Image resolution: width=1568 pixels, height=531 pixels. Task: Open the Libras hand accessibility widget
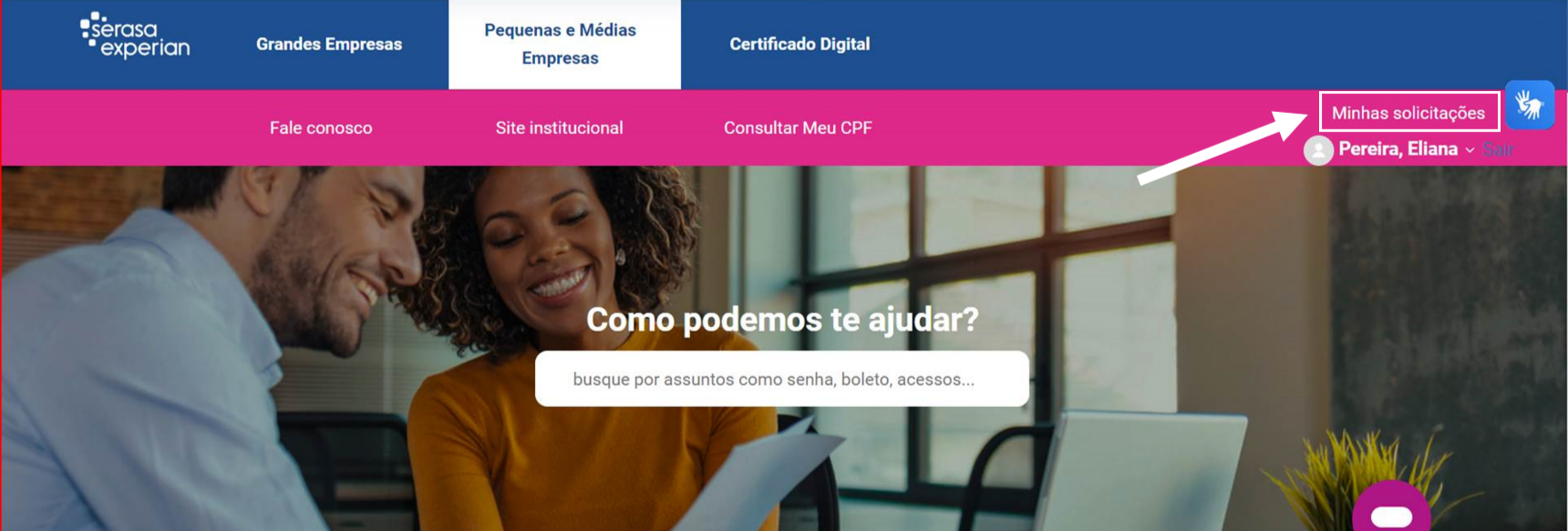click(1530, 106)
